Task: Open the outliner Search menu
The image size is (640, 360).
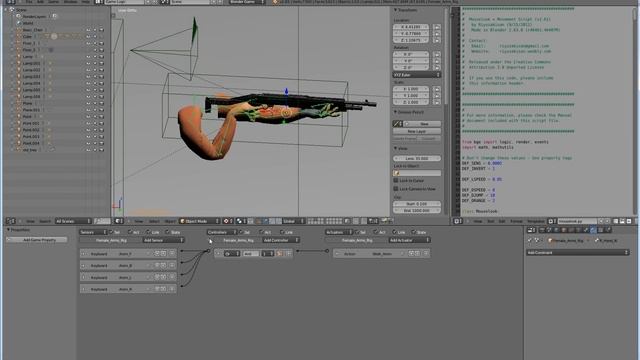Action: 45,221
